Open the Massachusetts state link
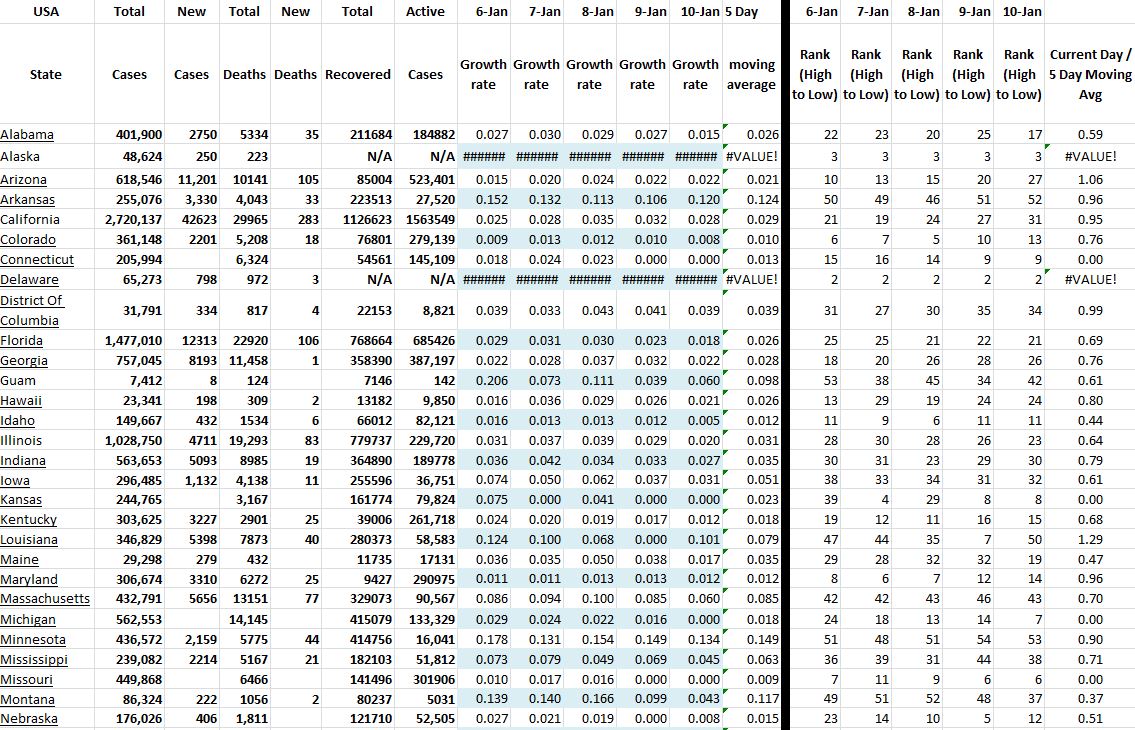This screenshot has width=1135, height=730. (45, 599)
